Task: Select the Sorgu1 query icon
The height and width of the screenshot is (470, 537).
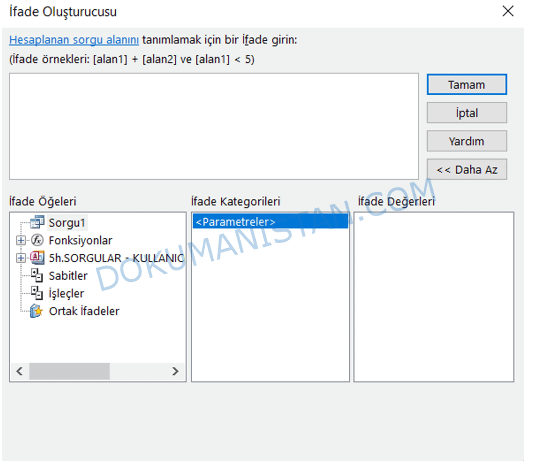Action: 37,222
